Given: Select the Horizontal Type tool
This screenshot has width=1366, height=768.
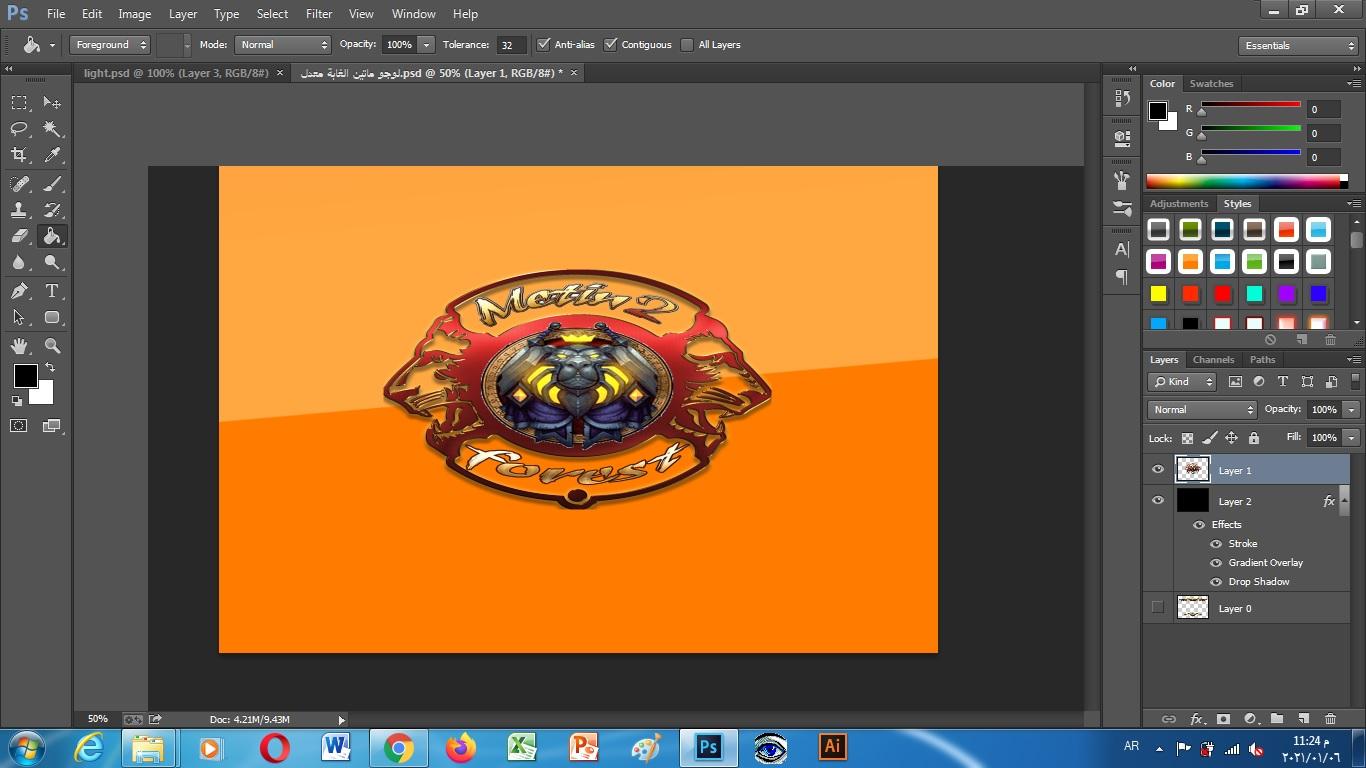Looking at the screenshot, I should [52, 291].
